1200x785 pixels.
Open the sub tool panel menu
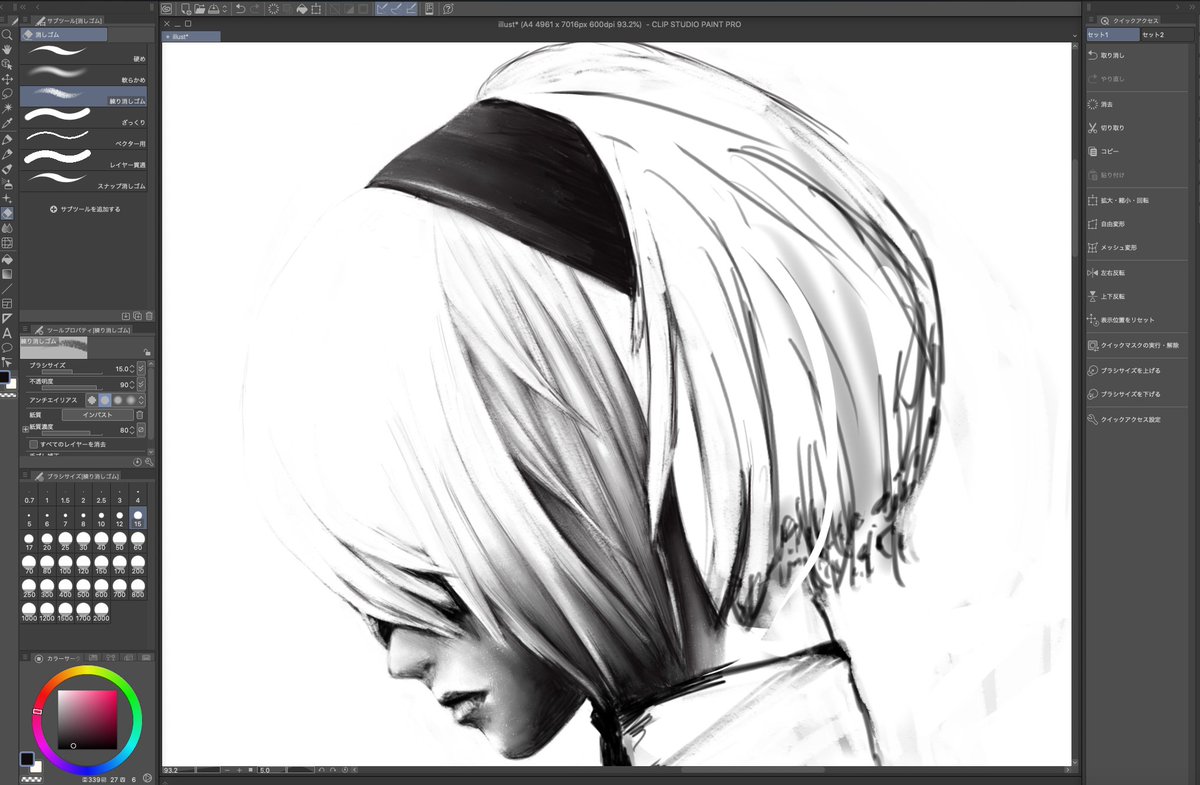tap(25, 20)
